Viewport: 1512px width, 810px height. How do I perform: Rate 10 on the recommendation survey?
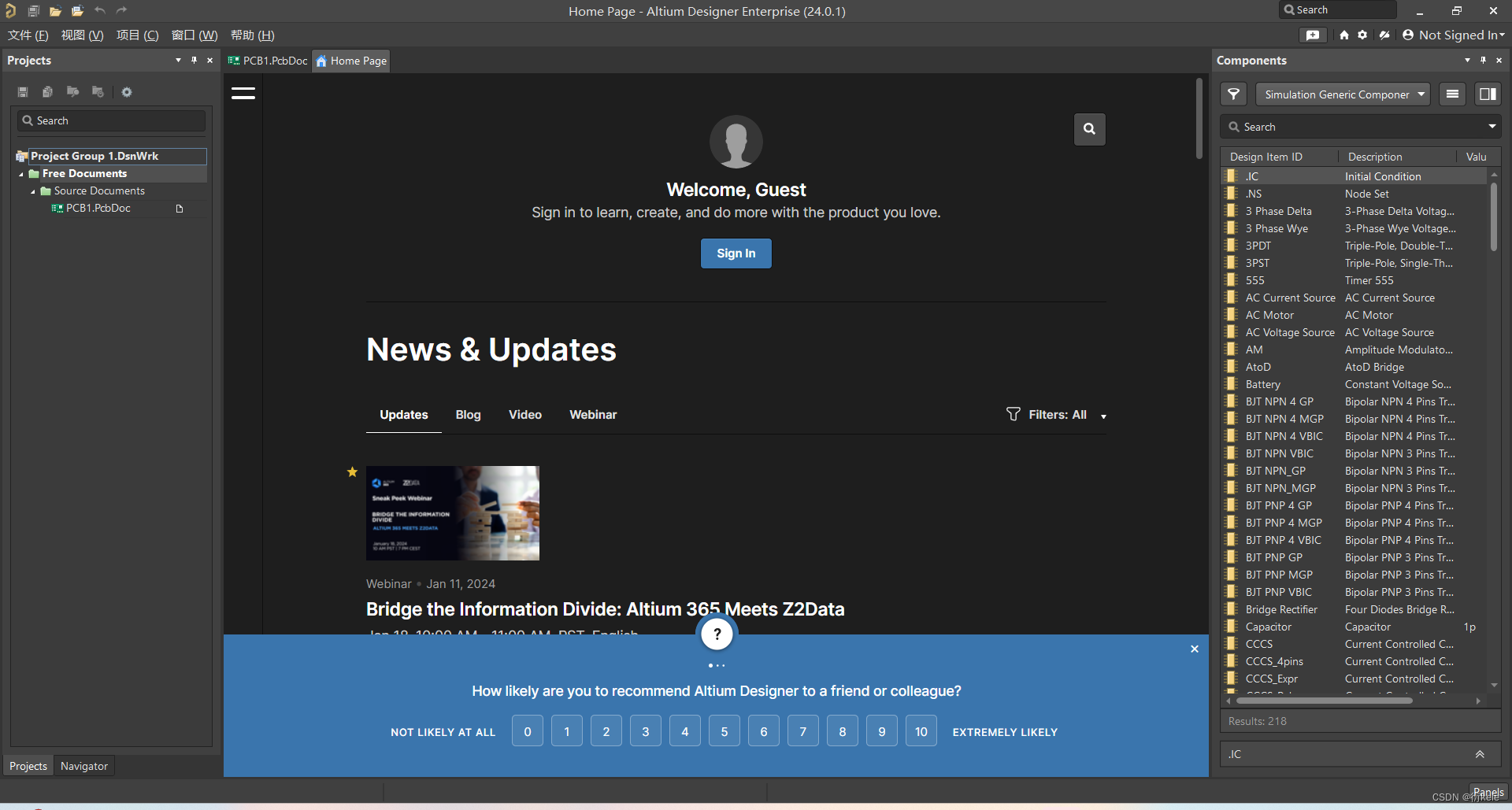pos(921,731)
